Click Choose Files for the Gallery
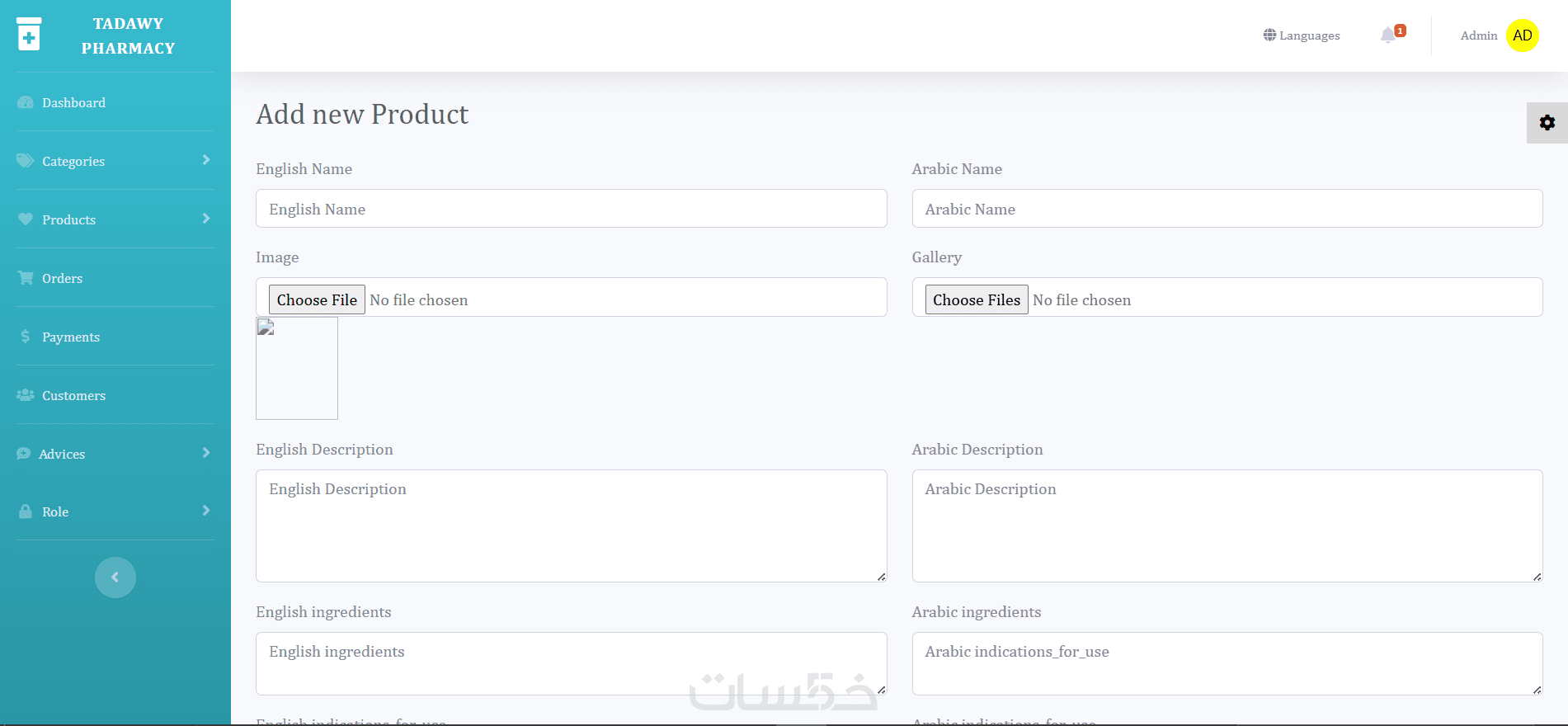This screenshot has width=1568, height=726. [x=976, y=299]
